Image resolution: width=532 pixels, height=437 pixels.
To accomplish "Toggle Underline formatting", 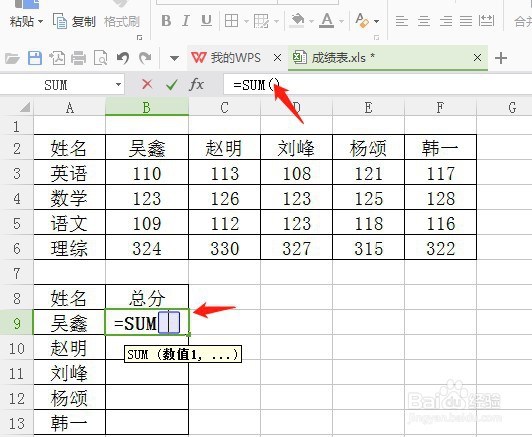I will pos(206,21).
